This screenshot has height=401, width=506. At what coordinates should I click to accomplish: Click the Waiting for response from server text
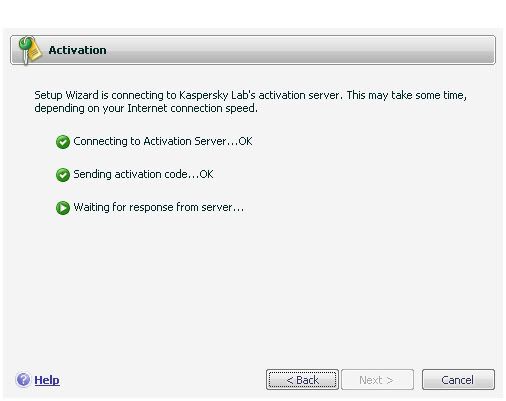[159, 207]
